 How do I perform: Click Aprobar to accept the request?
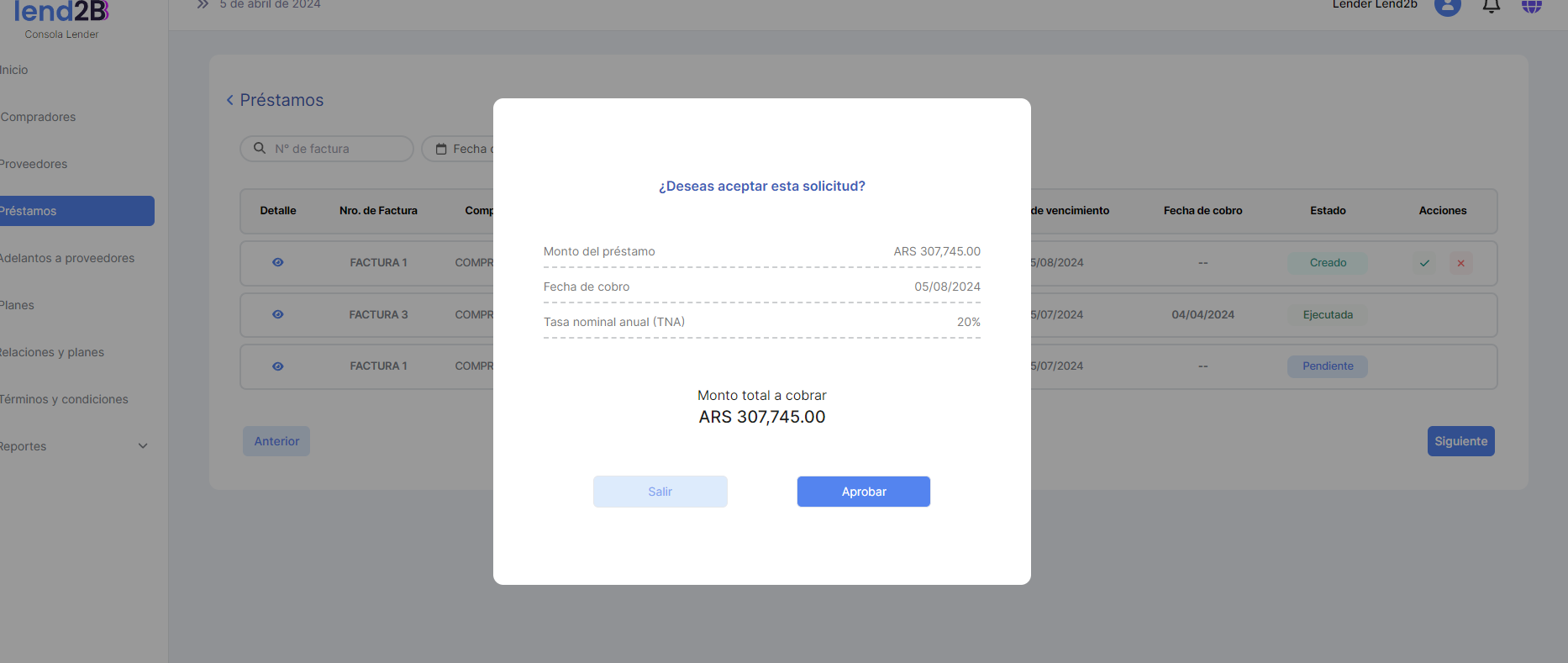pyautogui.click(x=863, y=492)
